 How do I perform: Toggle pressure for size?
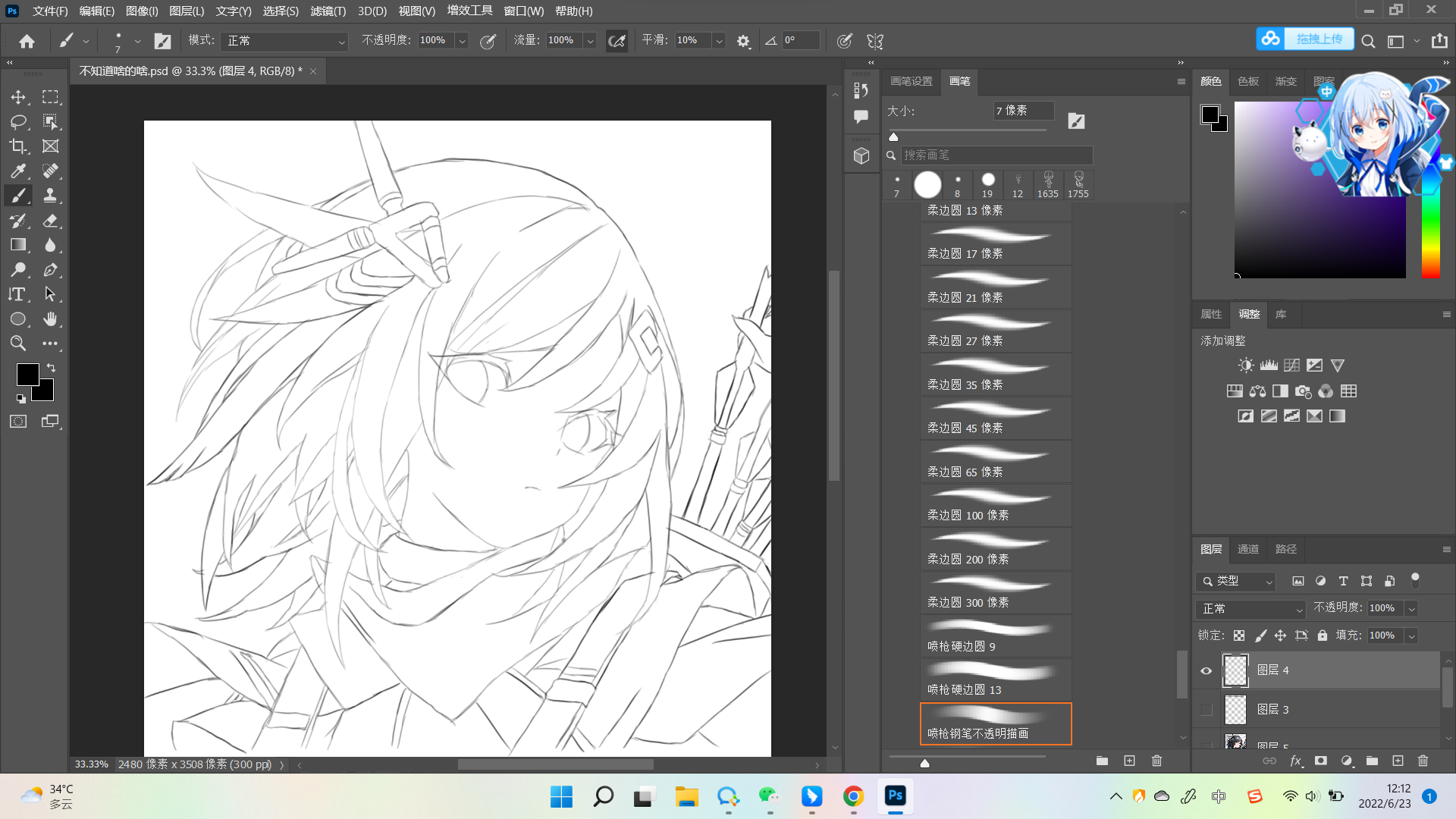click(844, 41)
